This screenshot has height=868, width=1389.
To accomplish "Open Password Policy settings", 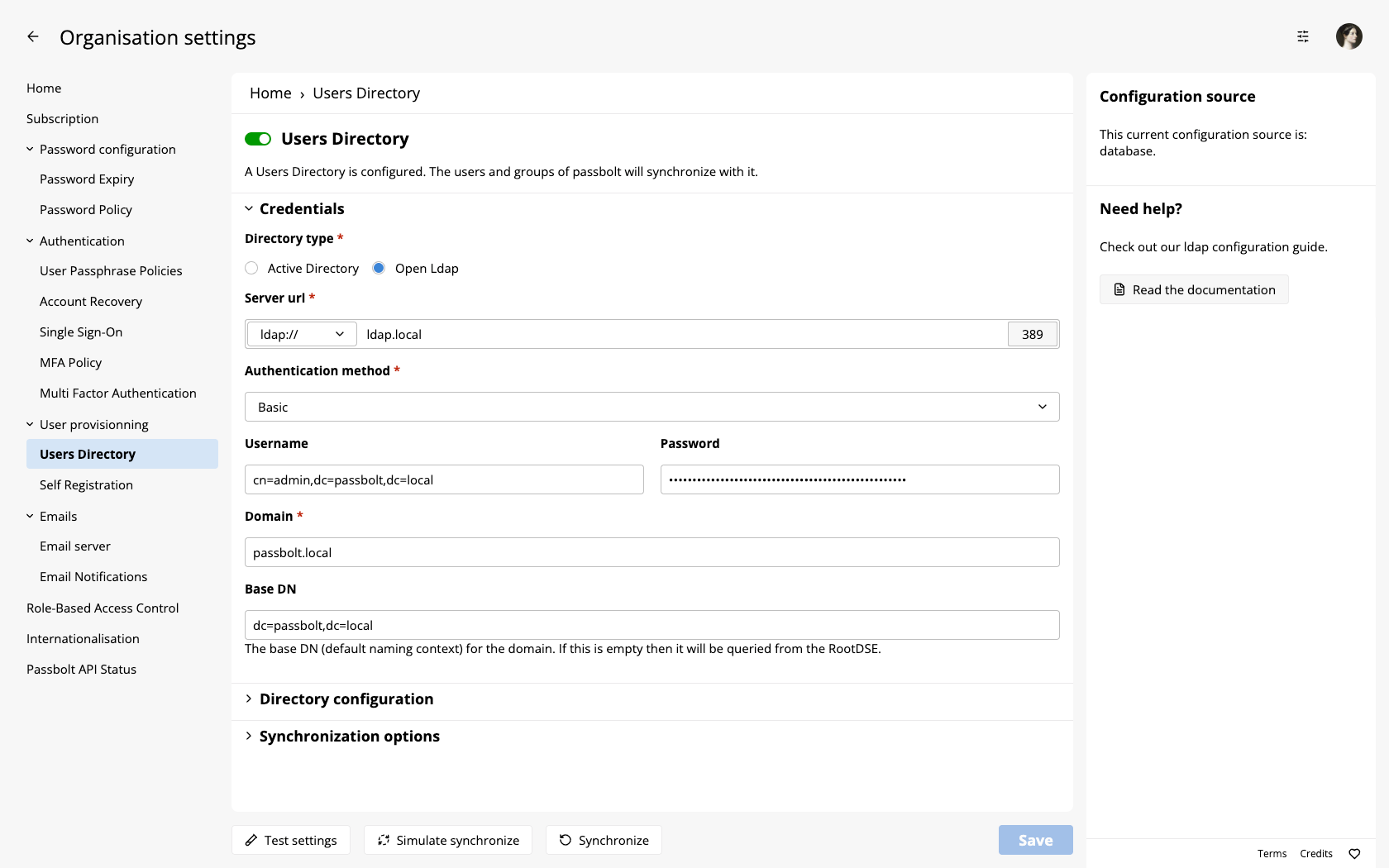I will [86, 209].
